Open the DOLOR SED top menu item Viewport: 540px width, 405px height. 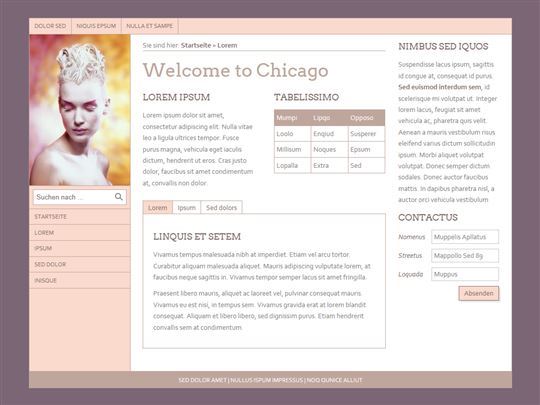pyautogui.click(x=50, y=26)
